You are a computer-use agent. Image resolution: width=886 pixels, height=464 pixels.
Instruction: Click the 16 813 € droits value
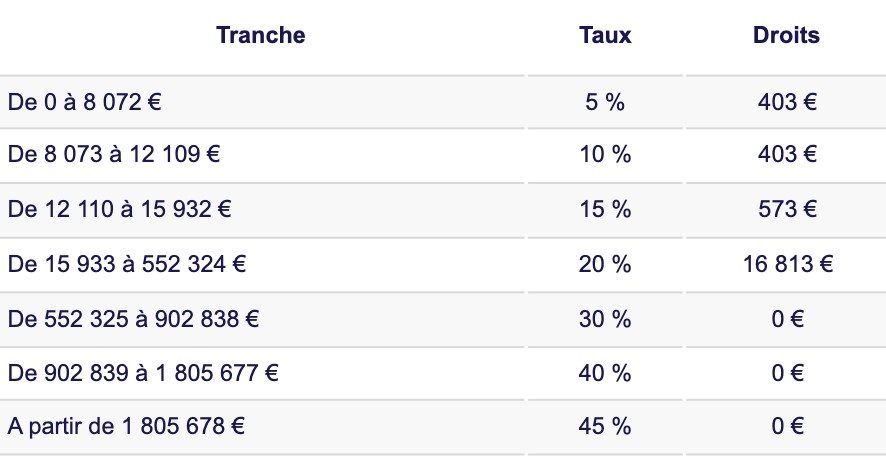click(786, 265)
